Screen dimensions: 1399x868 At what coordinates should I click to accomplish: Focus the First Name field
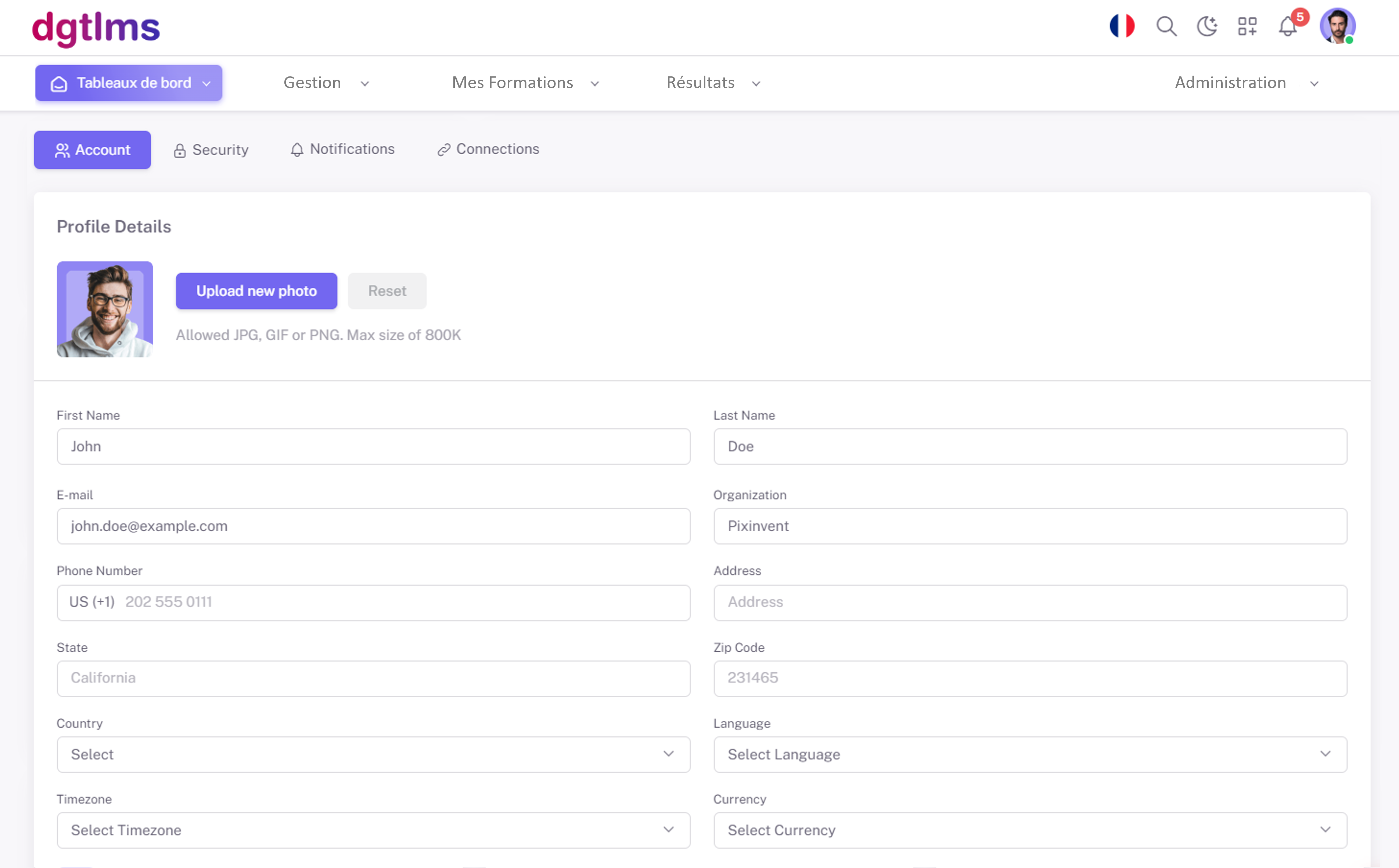[373, 446]
